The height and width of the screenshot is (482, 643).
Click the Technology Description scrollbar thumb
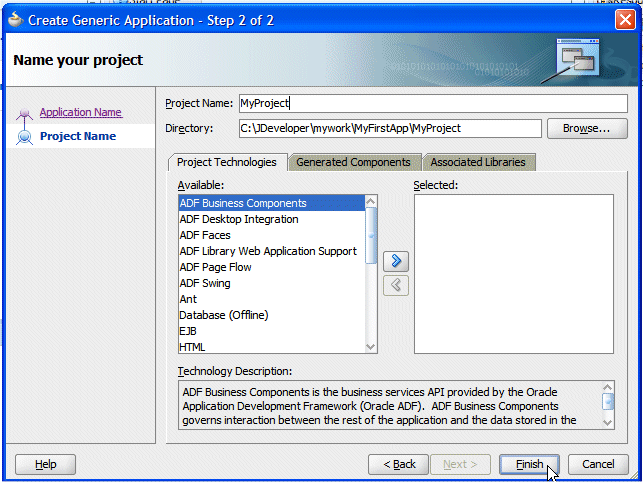[x=608, y=401]
